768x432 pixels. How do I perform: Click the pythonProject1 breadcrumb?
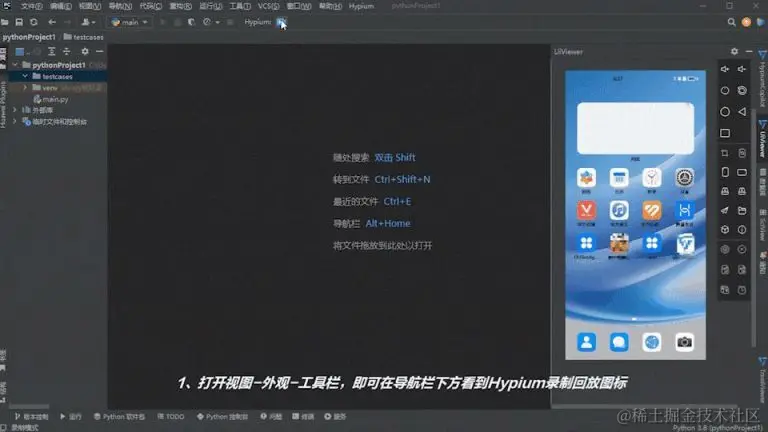coord(29,37)
